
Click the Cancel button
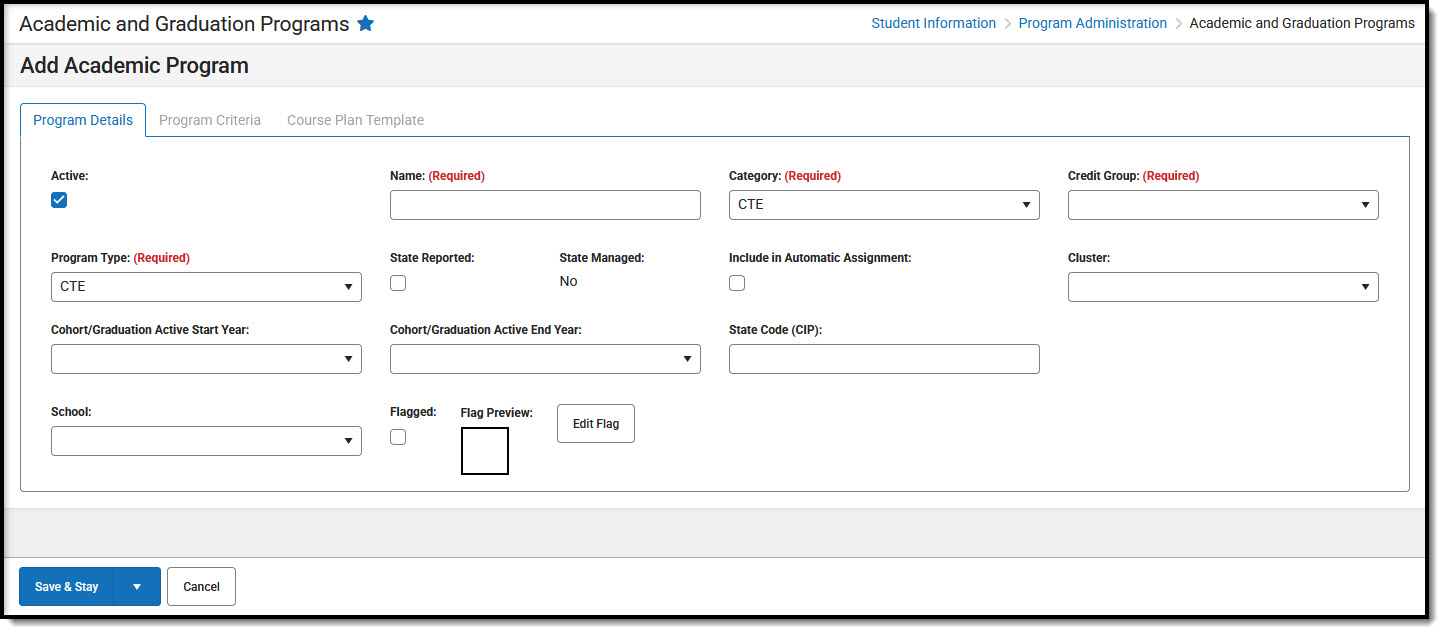tap(201, 587)
